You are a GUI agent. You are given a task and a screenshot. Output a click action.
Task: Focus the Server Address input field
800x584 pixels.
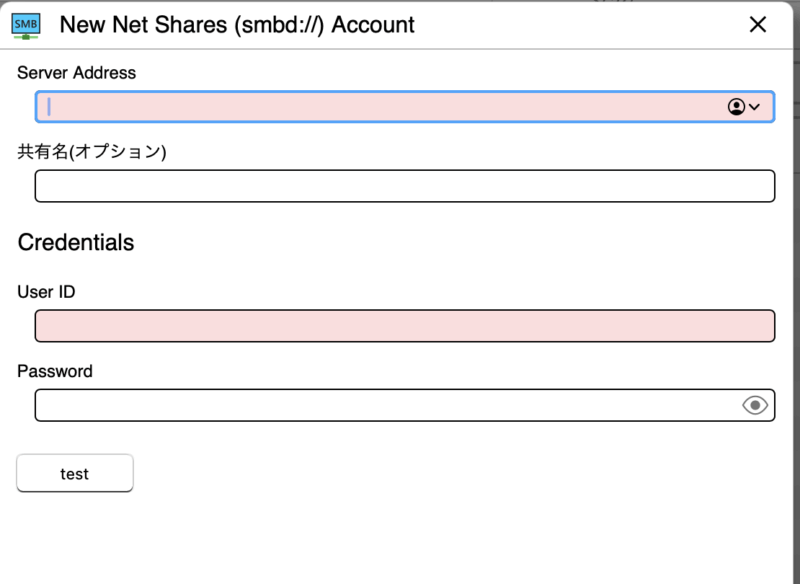(380, 107)
